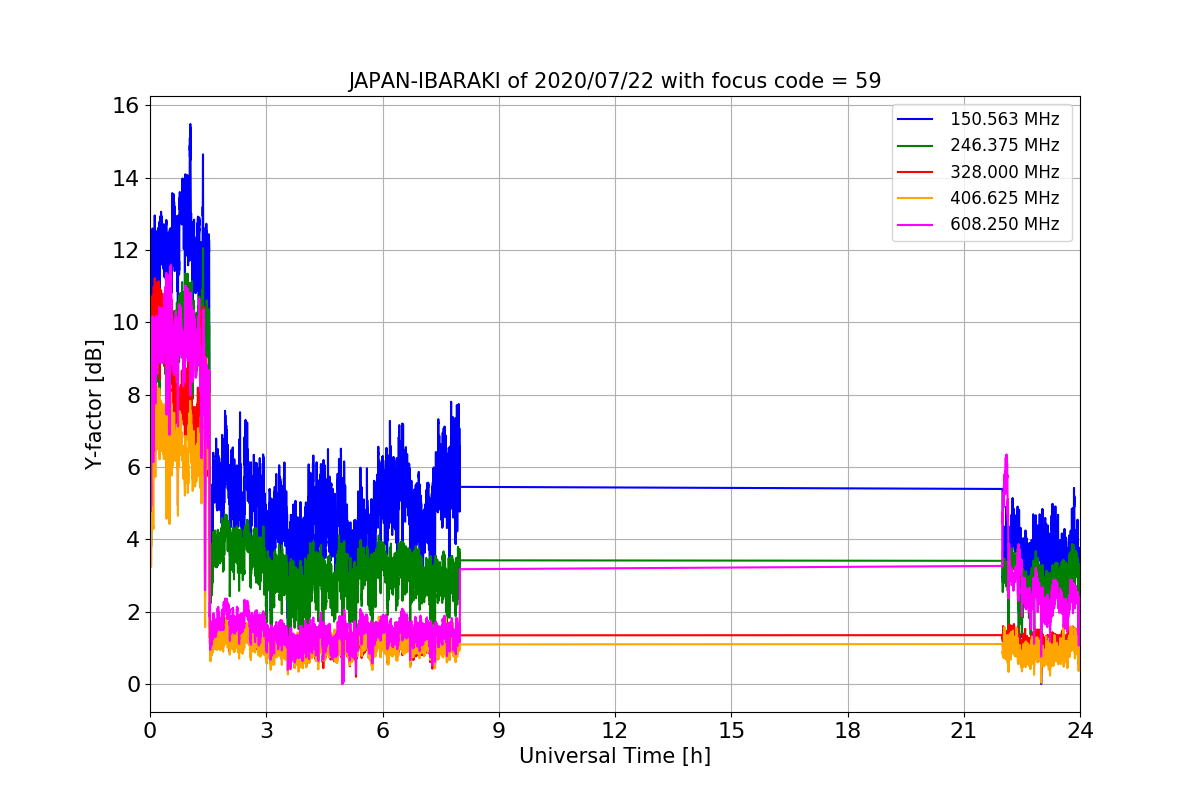Select the 608.250 MHz legend label
This screenshot has width=1200, height=800.
[x=1004, y=224]
